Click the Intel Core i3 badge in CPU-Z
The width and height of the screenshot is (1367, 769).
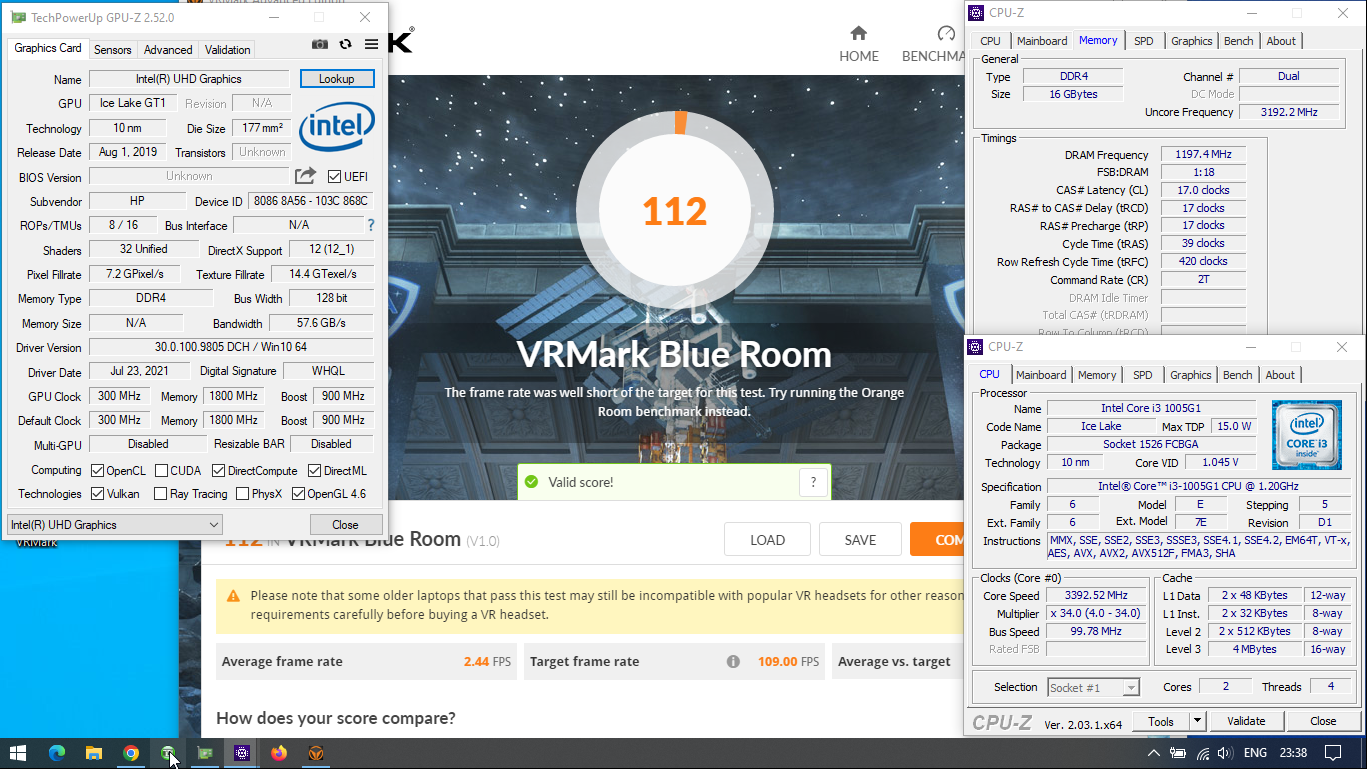pos(1306,434)
